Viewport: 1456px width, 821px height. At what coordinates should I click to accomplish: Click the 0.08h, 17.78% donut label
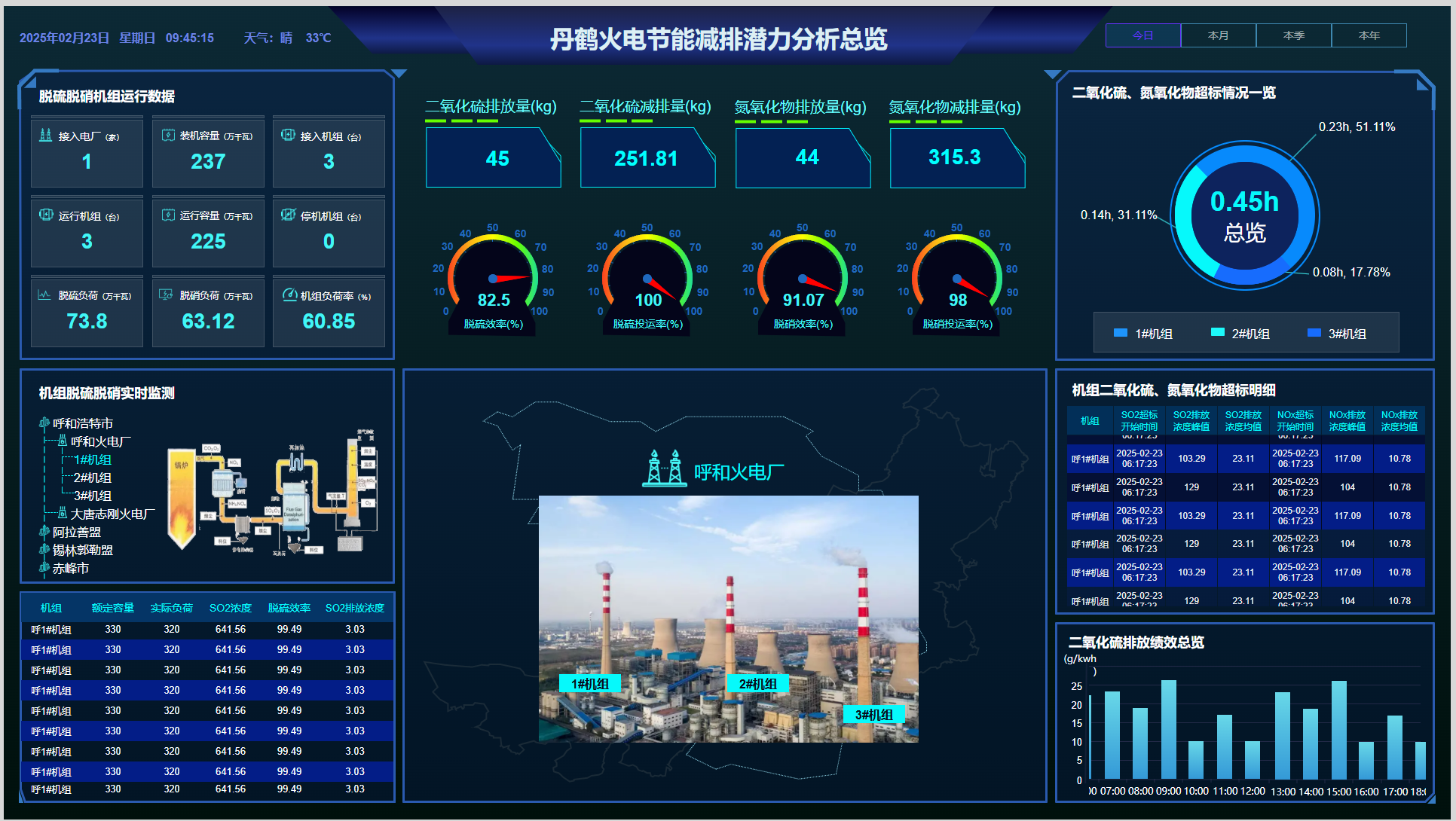point(1351,272)
